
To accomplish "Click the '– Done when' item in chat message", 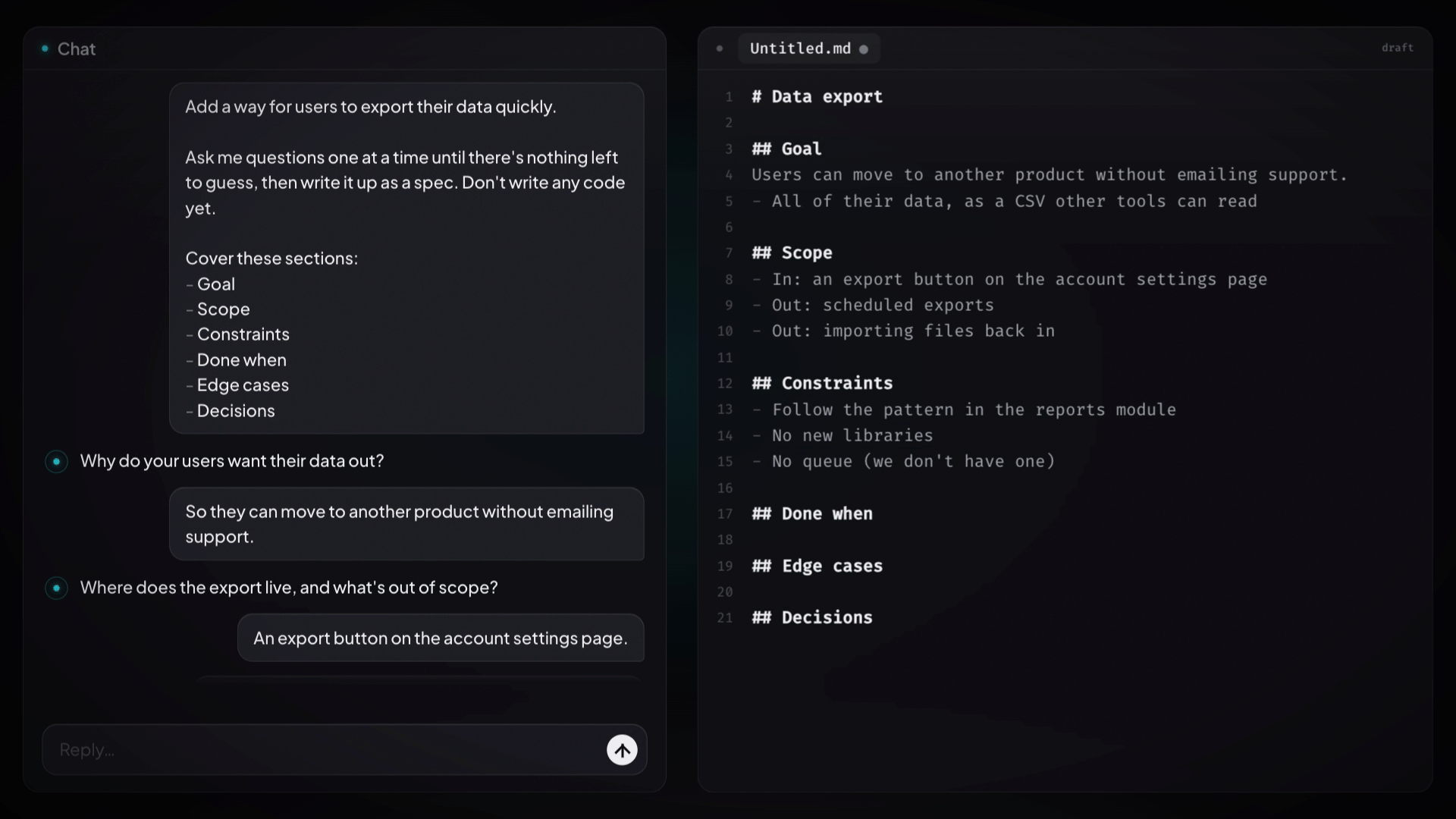I will 236,360.
